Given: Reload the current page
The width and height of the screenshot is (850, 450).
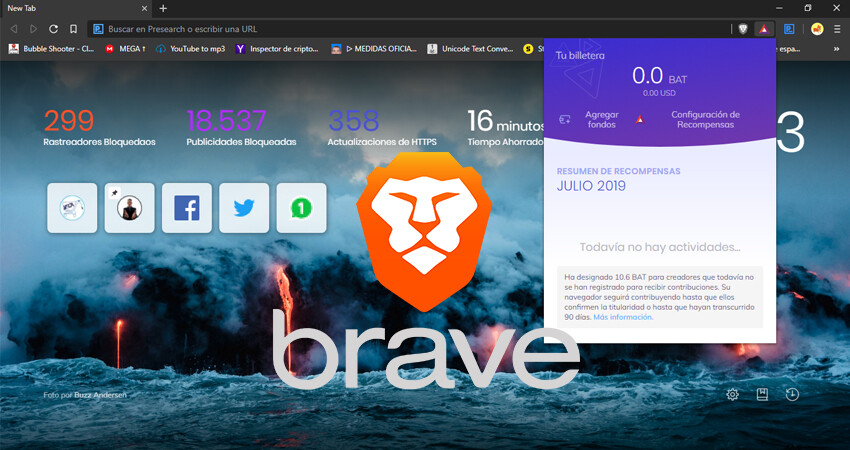Looking at the screenshot, I should (53, 29).
